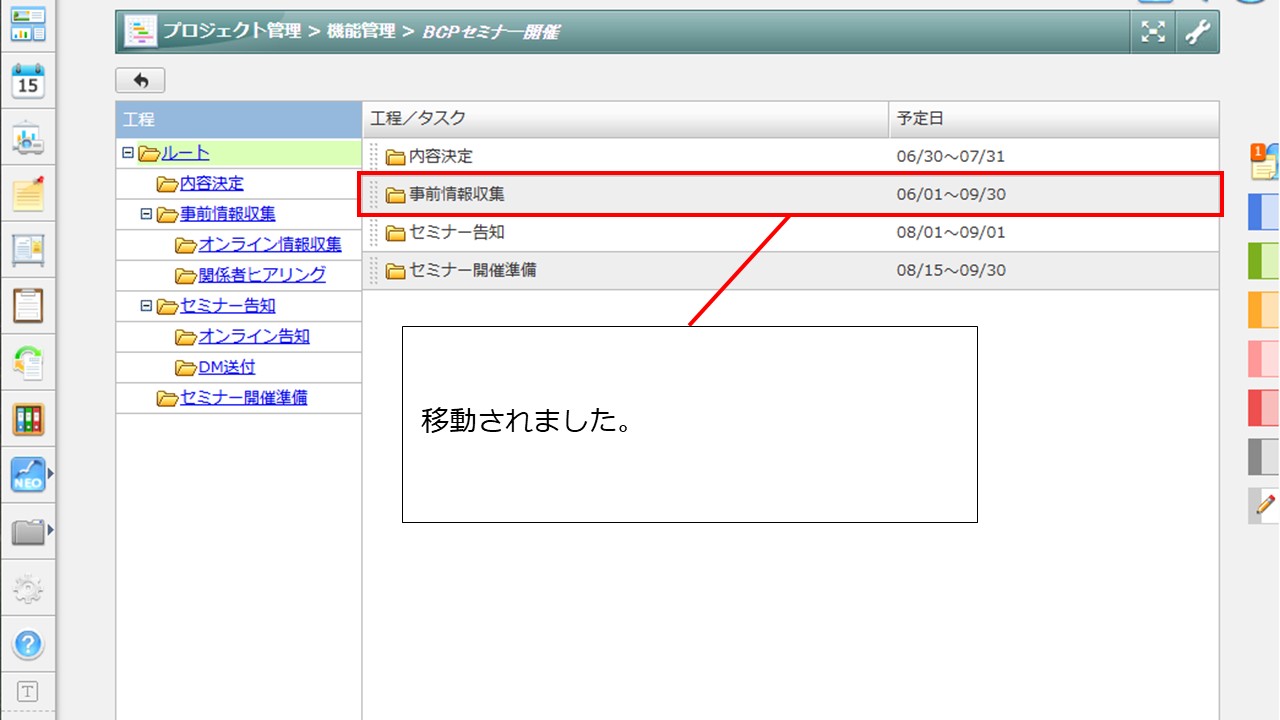
Task: Click the yellow sticky note sidebar icon
Action: click(28, 193)
